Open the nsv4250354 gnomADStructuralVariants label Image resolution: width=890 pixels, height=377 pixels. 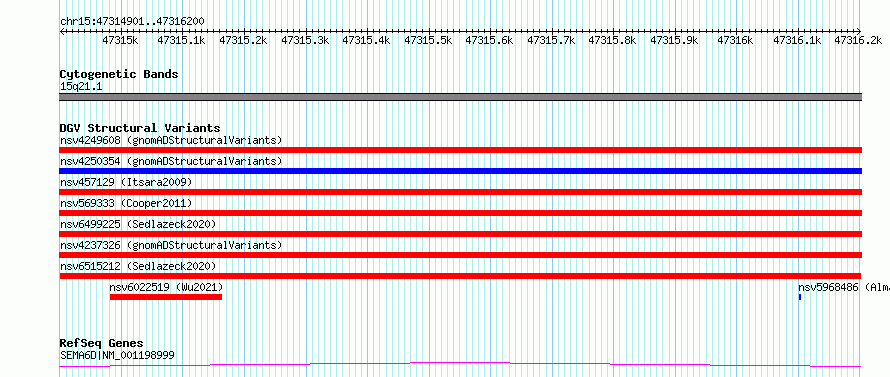point(171,161)
